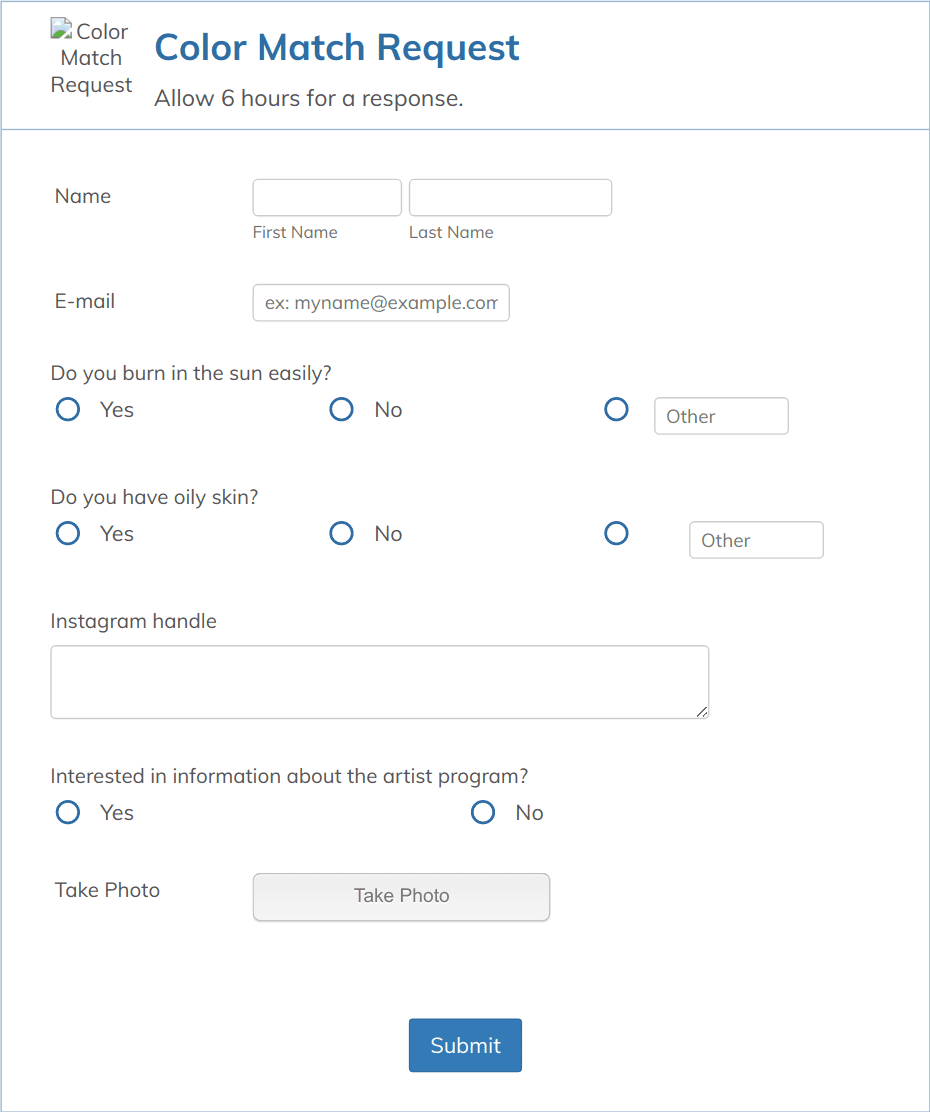The width and height of the screenshot is (930, 1112).
Task: Click the Other text box for sun burn
Action: point(721,416)
